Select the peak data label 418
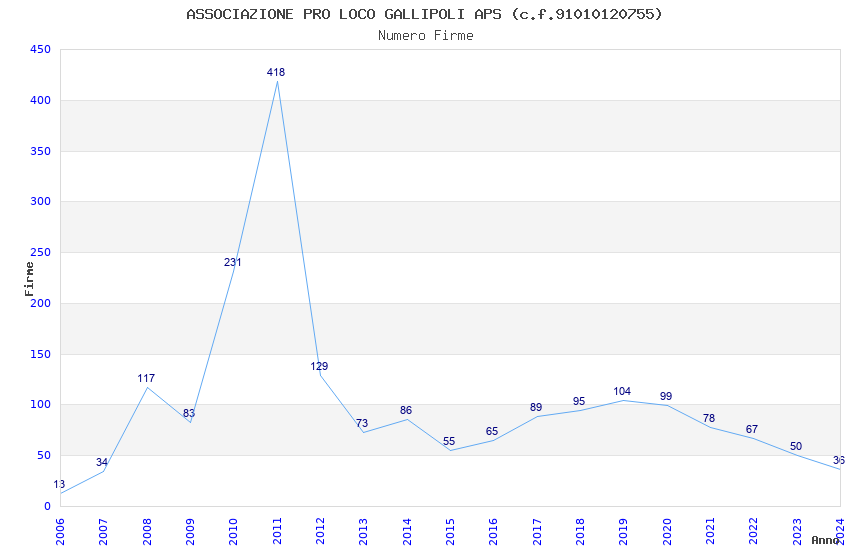This screenshot has height=550, width=850. 276,72
